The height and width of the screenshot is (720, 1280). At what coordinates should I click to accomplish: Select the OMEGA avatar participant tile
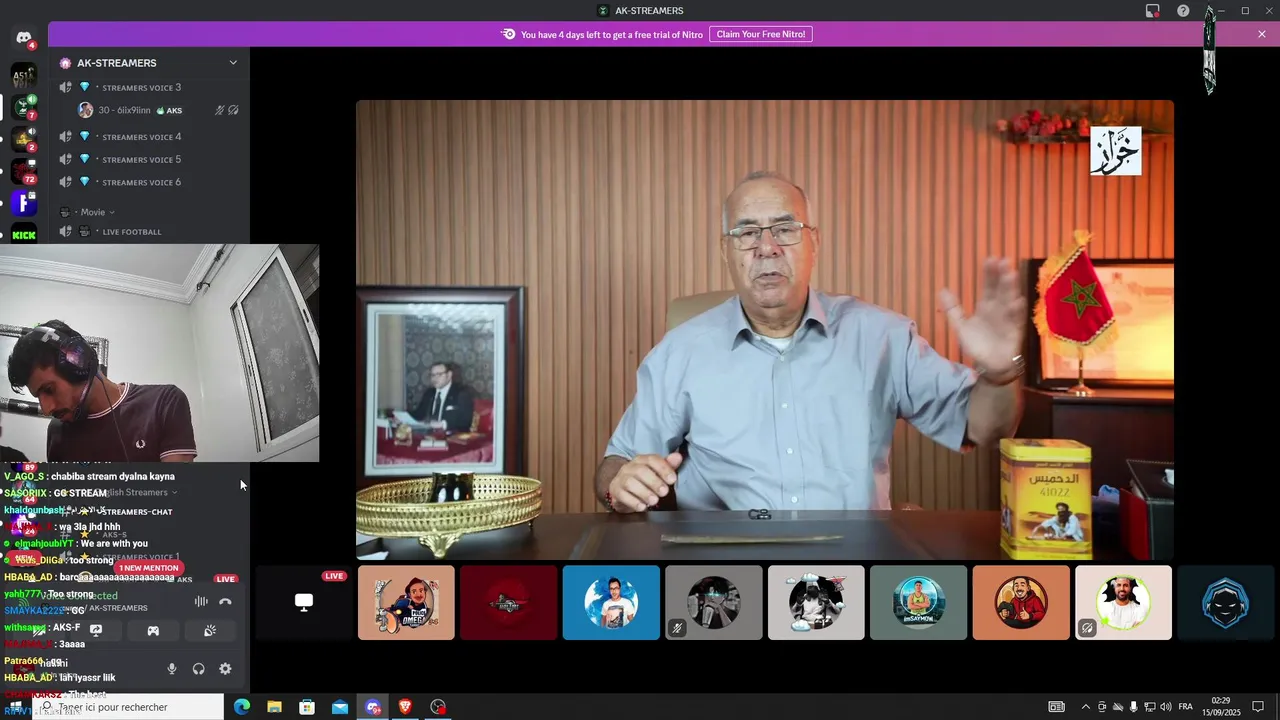(406, 602)
